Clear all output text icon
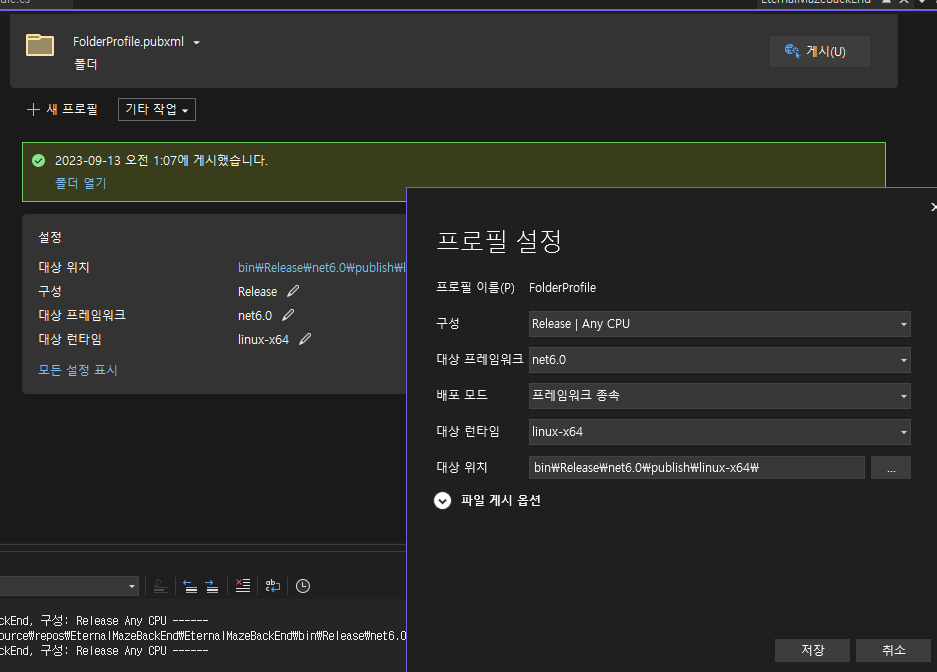The width and height of the screenshot is (937, 672). tap(243, 586)
